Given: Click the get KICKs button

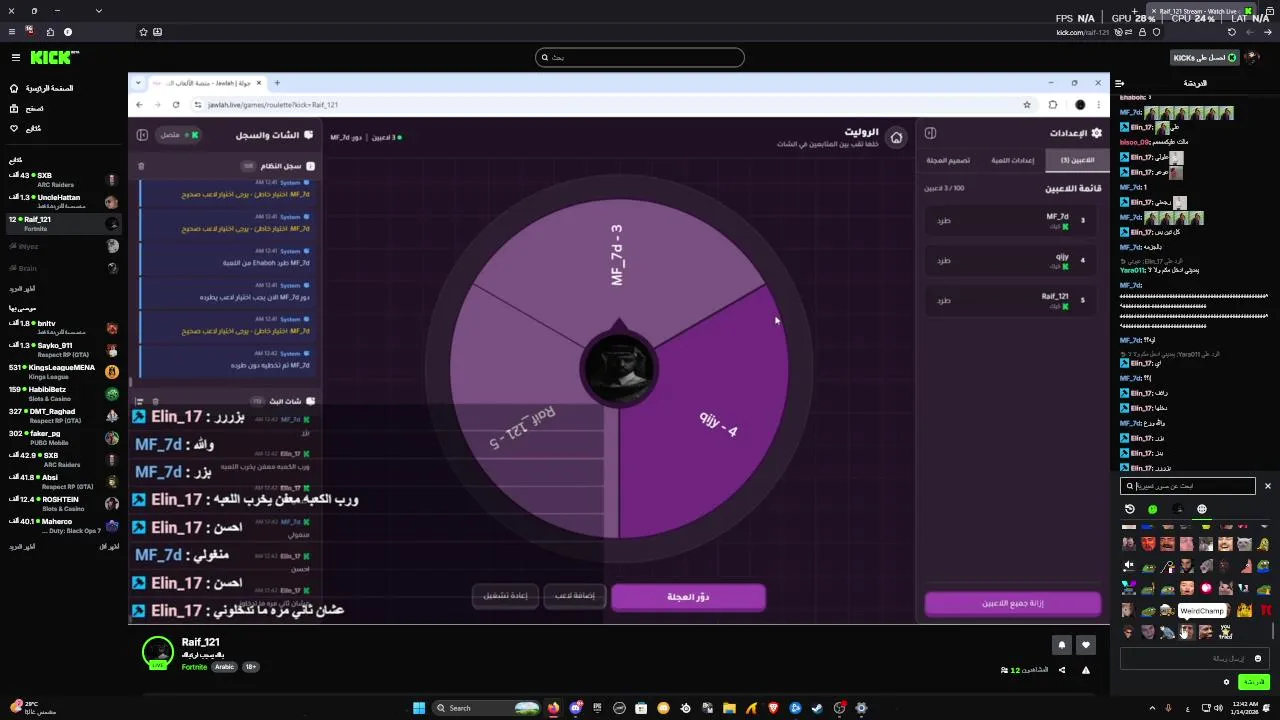Looking at the screenshot, I should point(1205,58).
